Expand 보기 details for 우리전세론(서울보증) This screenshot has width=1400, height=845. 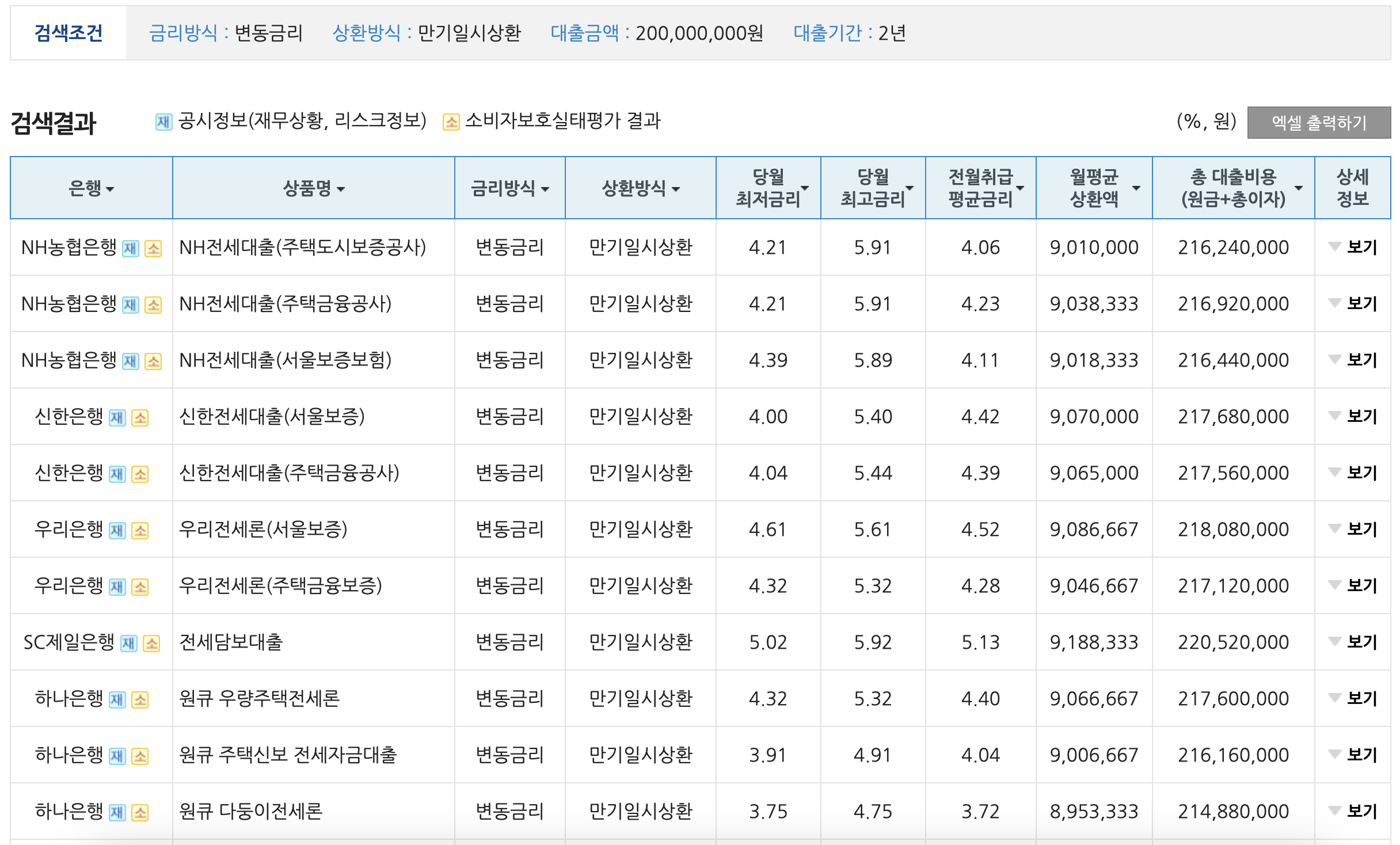coord(1353,530)
